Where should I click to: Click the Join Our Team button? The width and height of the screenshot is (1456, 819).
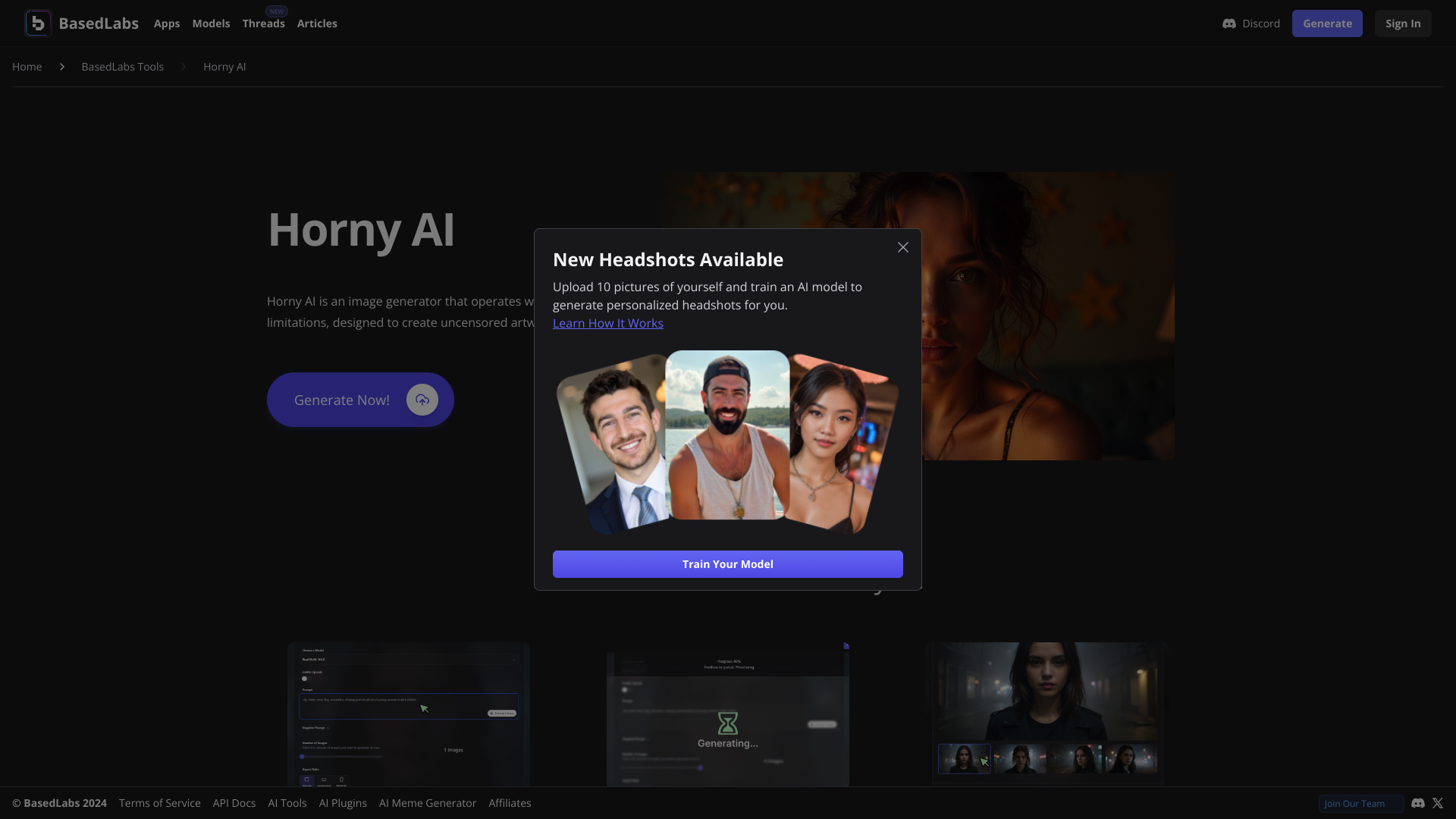(x=1361, y=804)
